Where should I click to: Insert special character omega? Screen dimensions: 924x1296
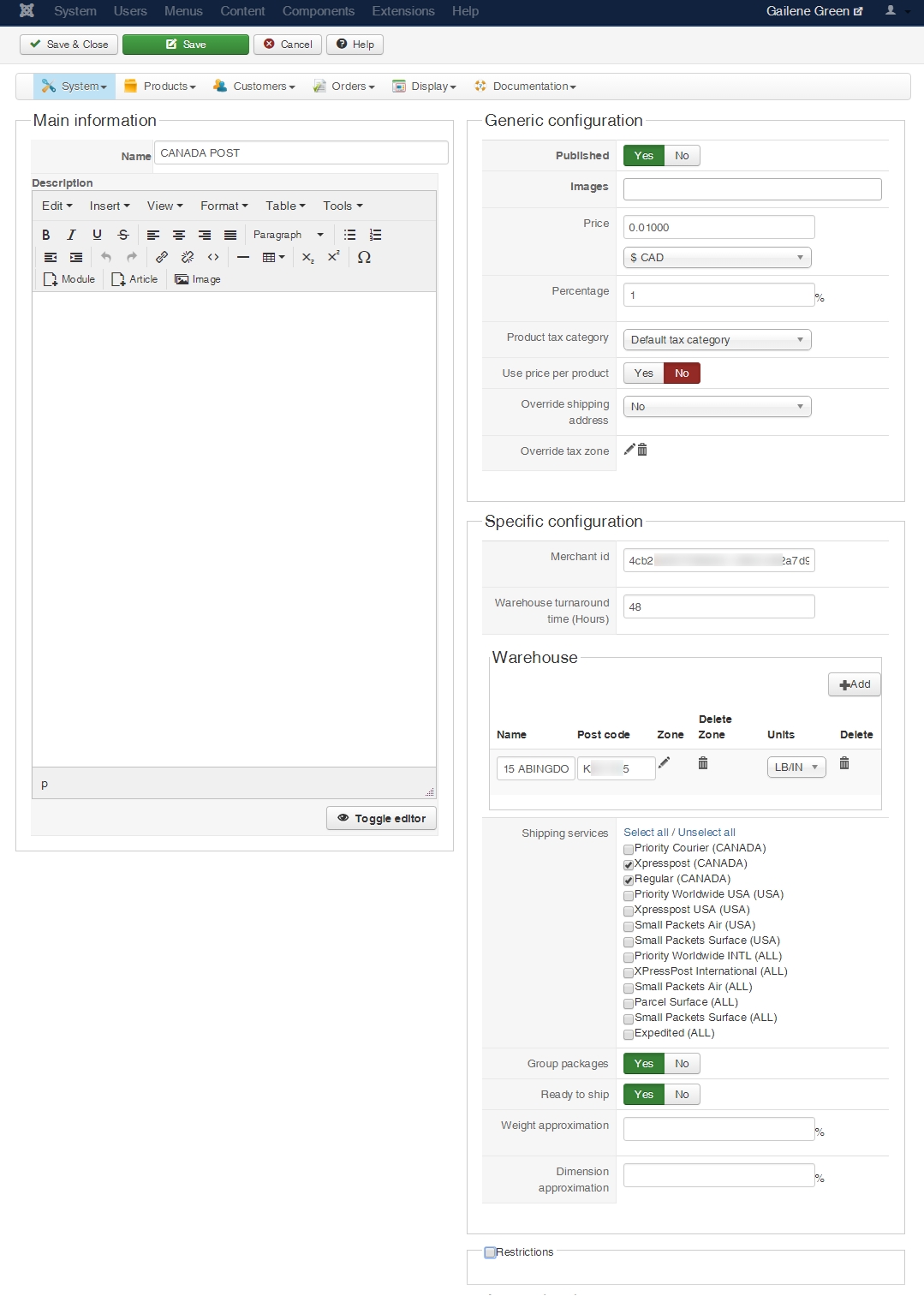coord(364,257)
